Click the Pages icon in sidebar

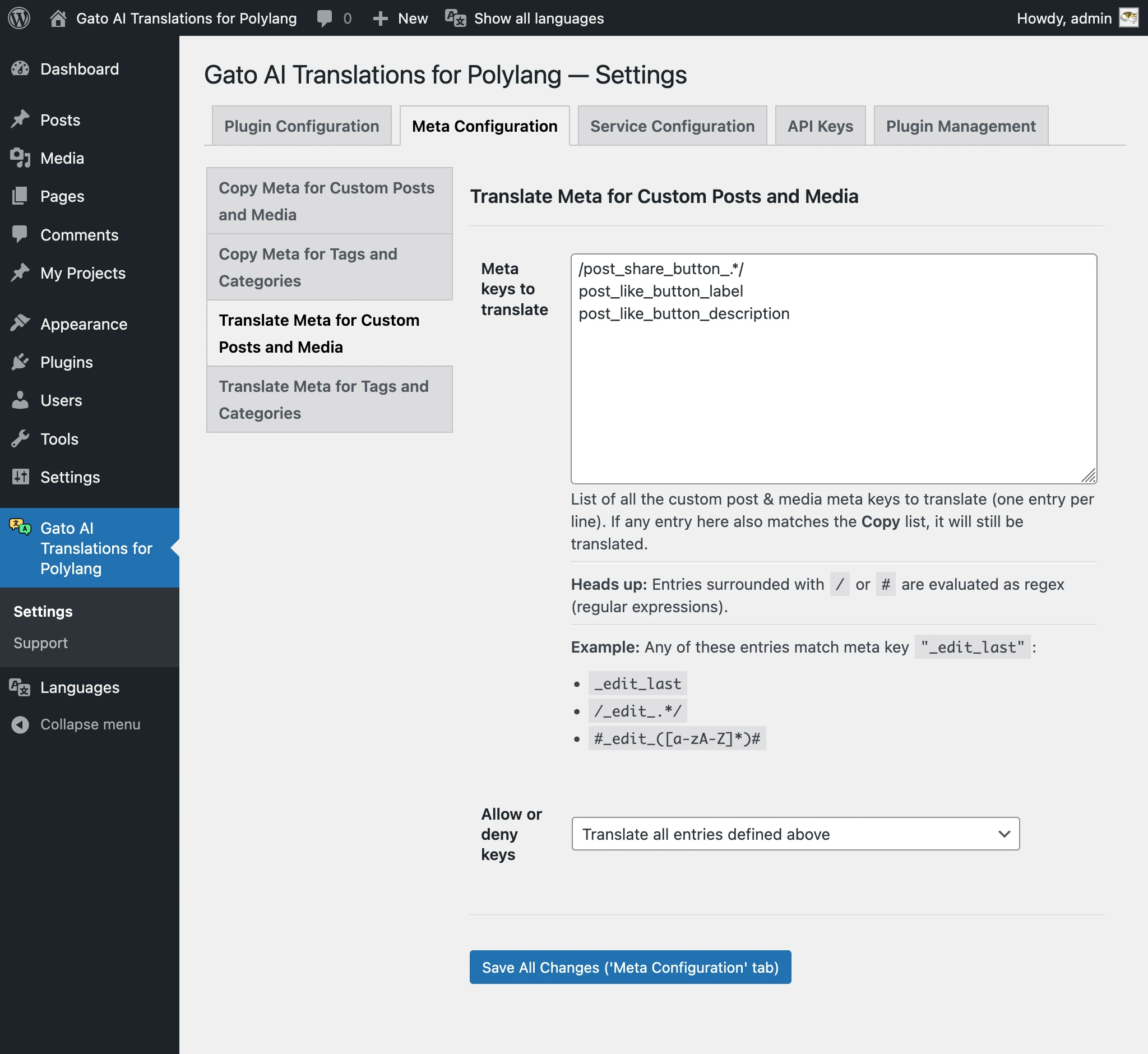point(20,196)
